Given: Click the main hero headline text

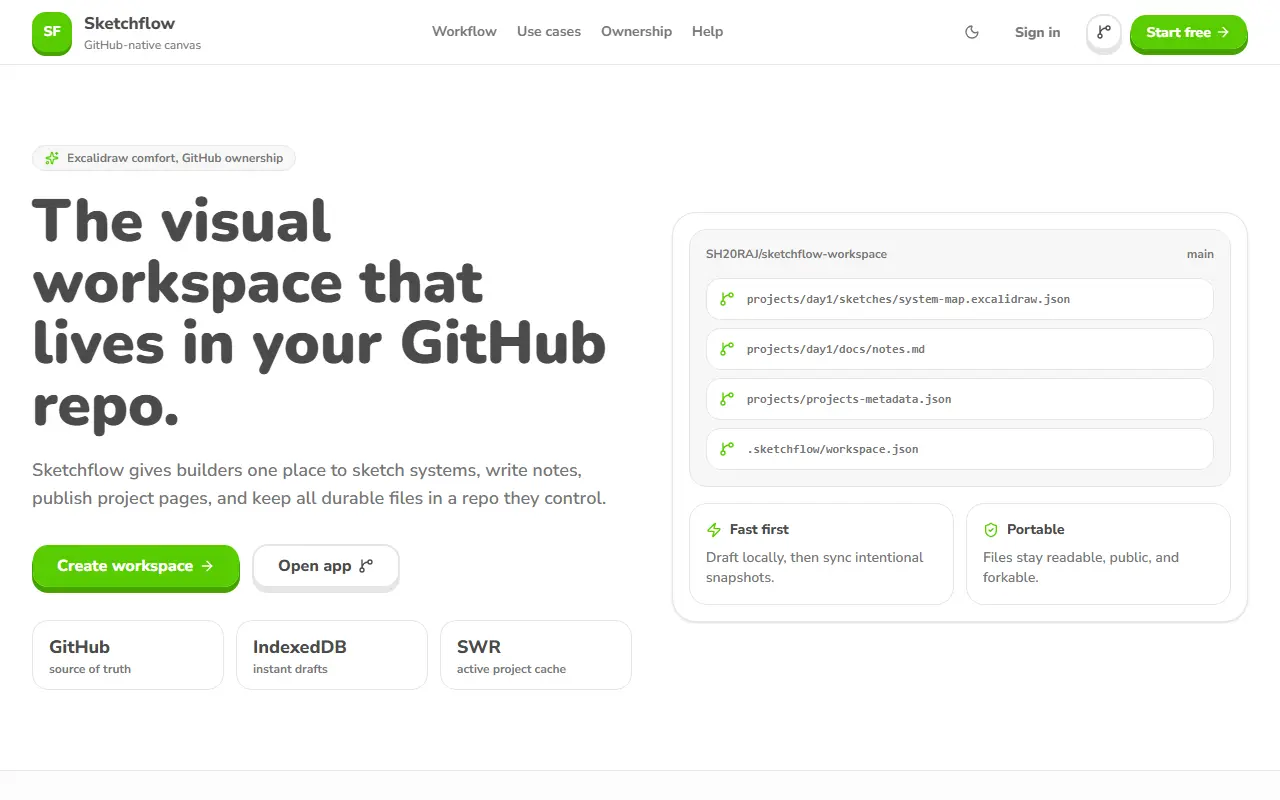Looking at the screenshot, I should point(320,312).
